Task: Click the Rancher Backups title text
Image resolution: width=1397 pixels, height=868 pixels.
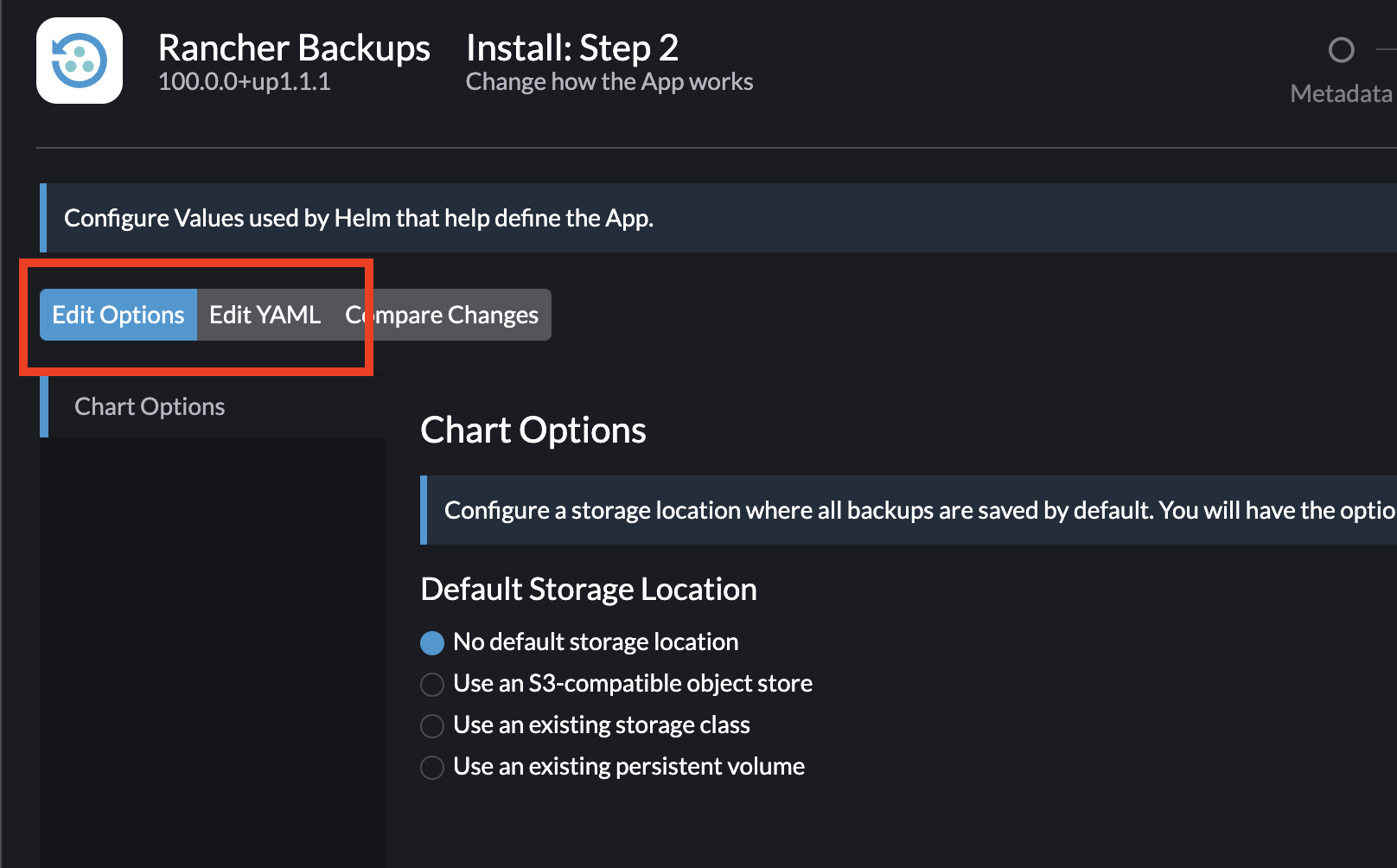Action: pos(294,48)
